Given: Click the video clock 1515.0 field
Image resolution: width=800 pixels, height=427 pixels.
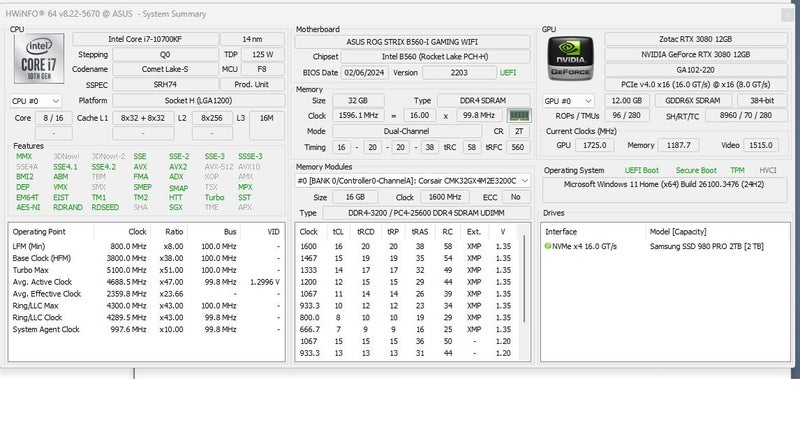Looking at the screenshot, I should tap(761, 145).
